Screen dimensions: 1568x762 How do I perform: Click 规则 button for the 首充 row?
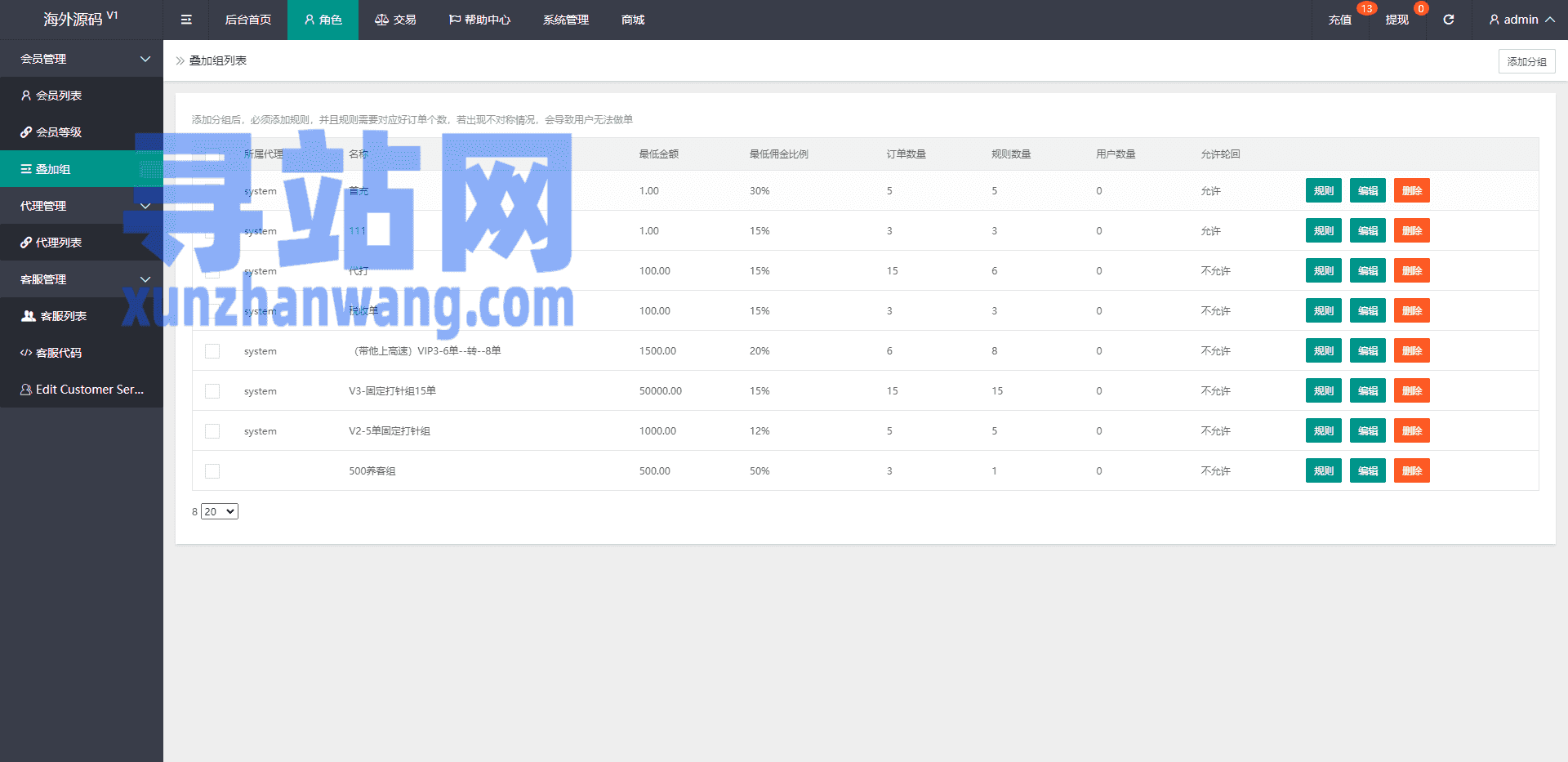pyautogui.click(x=1323, y=191)
